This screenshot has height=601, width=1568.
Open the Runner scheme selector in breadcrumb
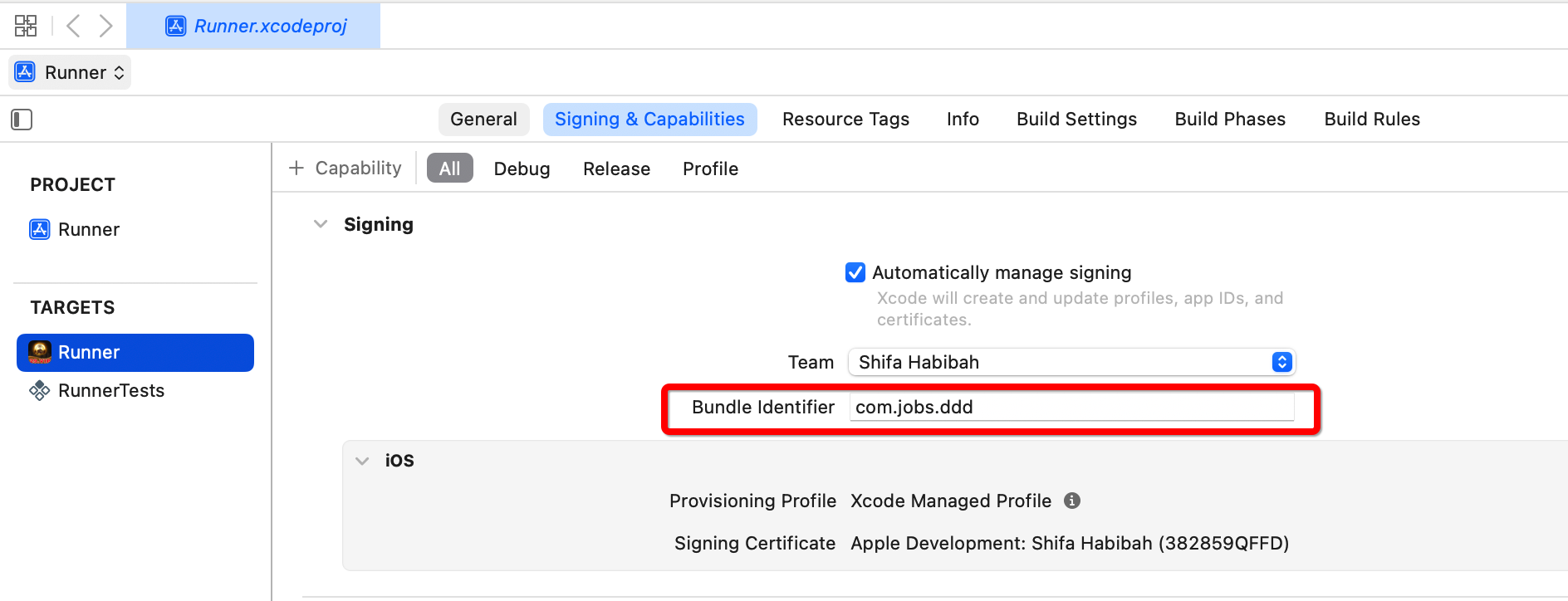(70, 72)
